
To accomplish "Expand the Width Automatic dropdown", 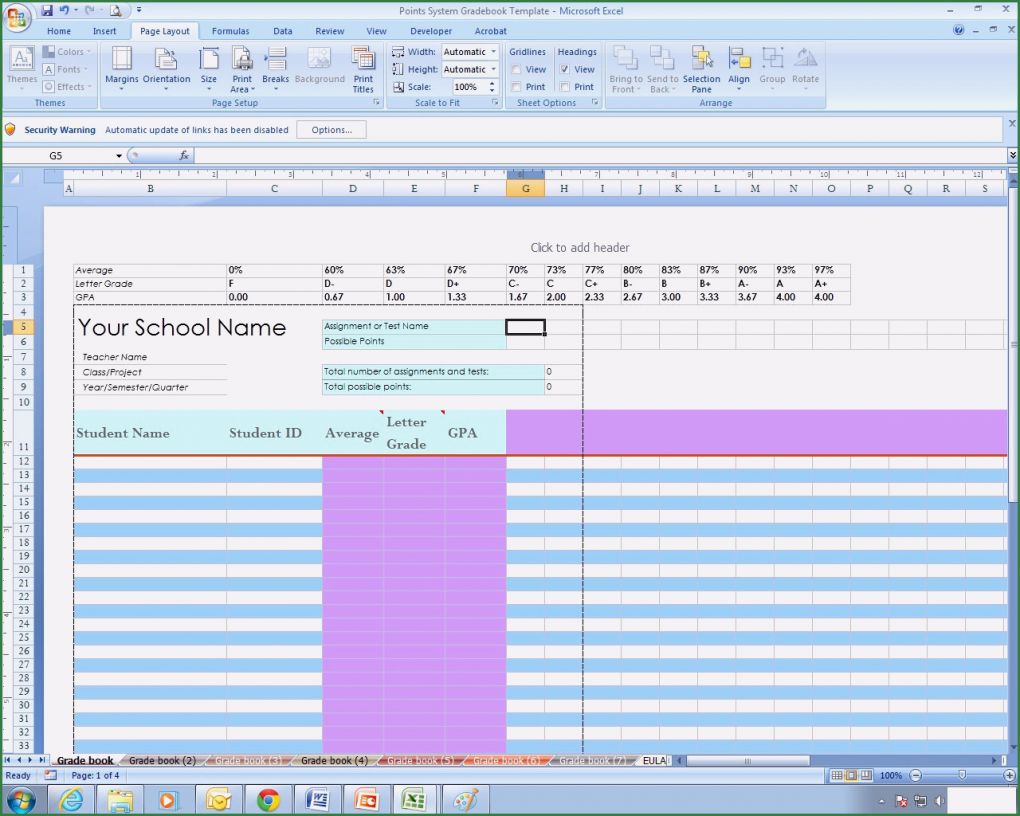I will point(494,52).
